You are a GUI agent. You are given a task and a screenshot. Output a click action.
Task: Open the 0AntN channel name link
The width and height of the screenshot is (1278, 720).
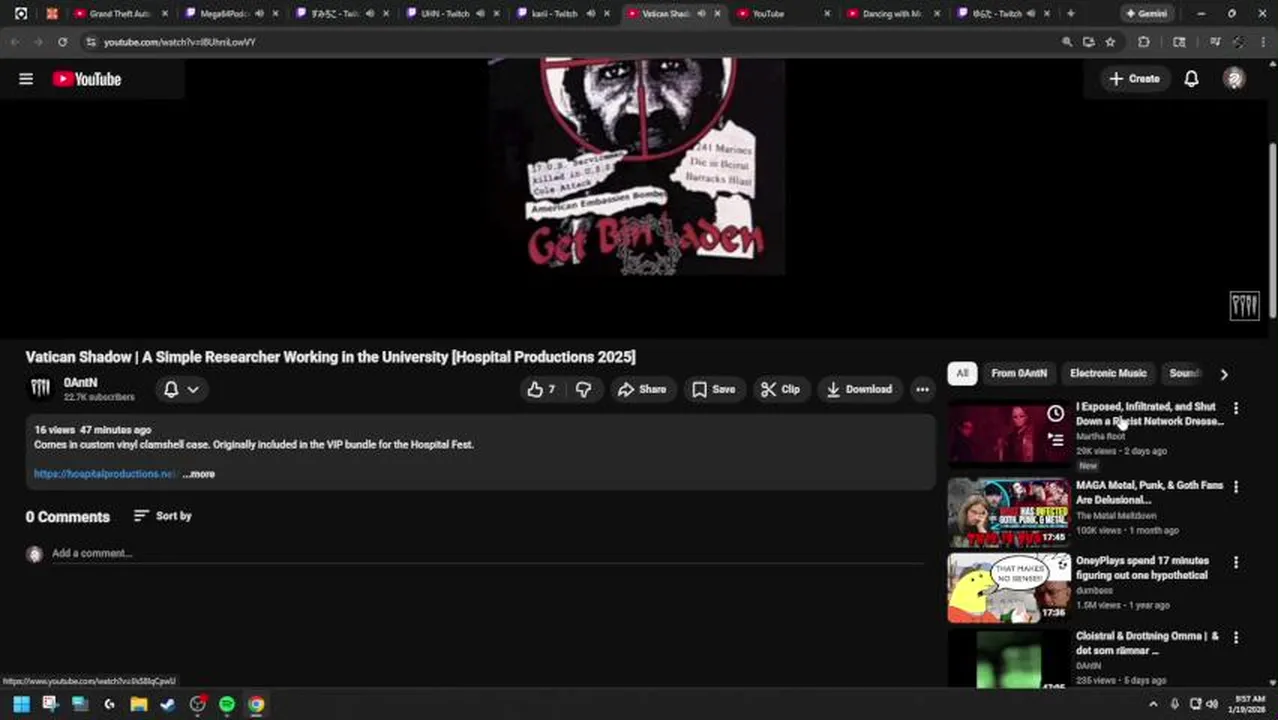[x=80, y=383]
